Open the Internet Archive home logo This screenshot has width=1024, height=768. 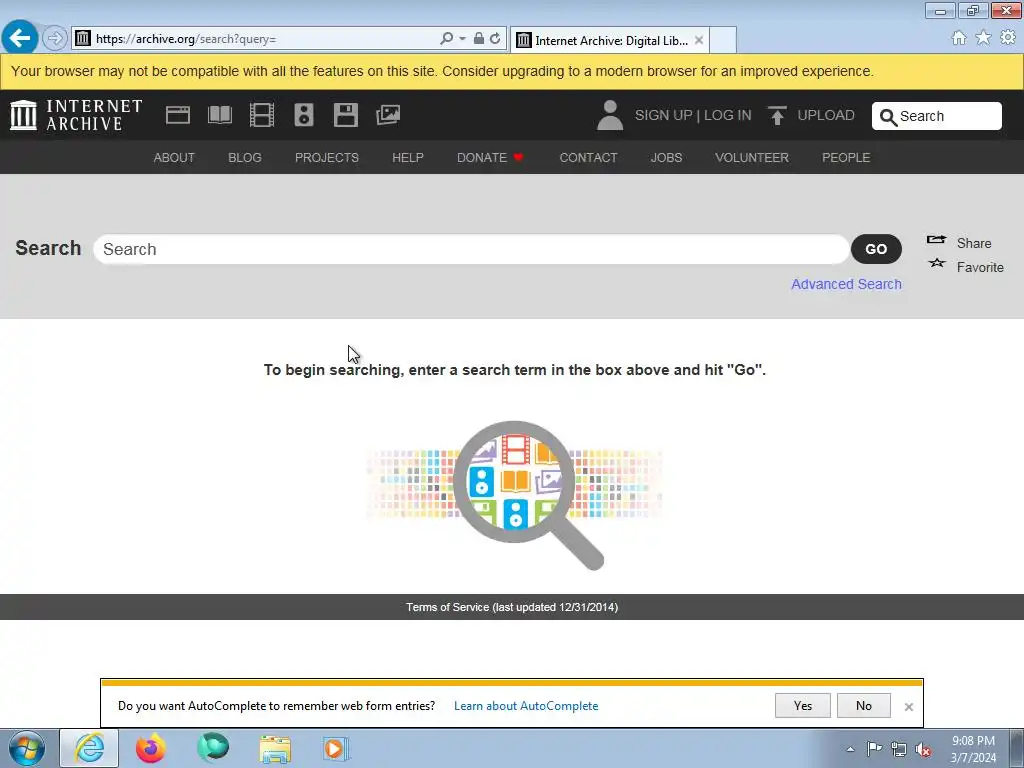76,115
